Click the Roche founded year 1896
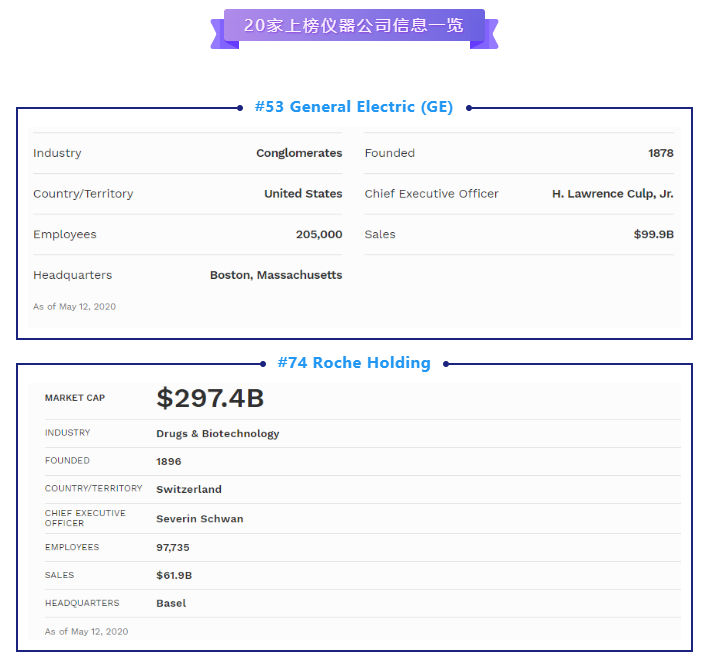This screenshot has width=706, height=661. 168,462
